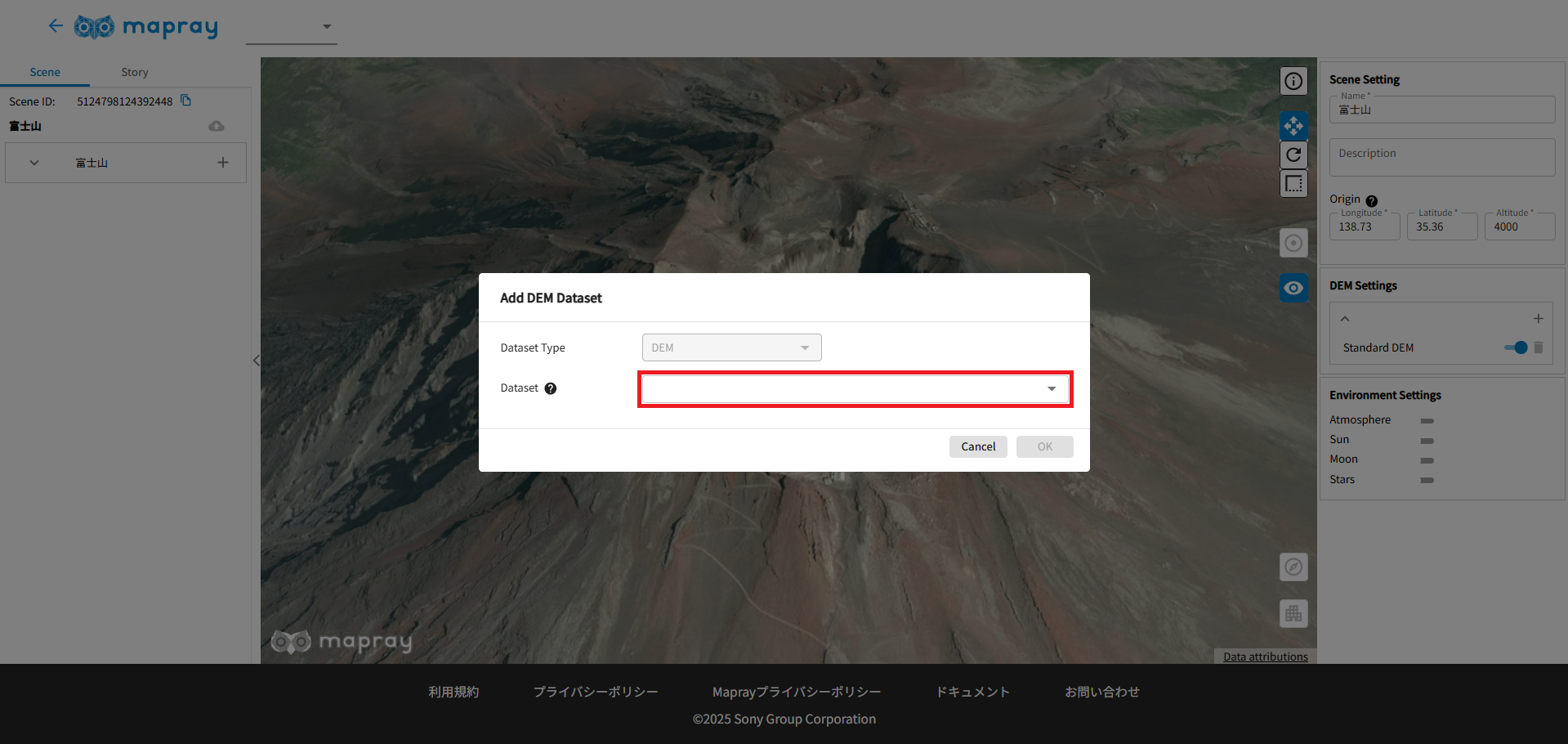
Task: Select the rectangle selection tool
Action: point(1293,183)
